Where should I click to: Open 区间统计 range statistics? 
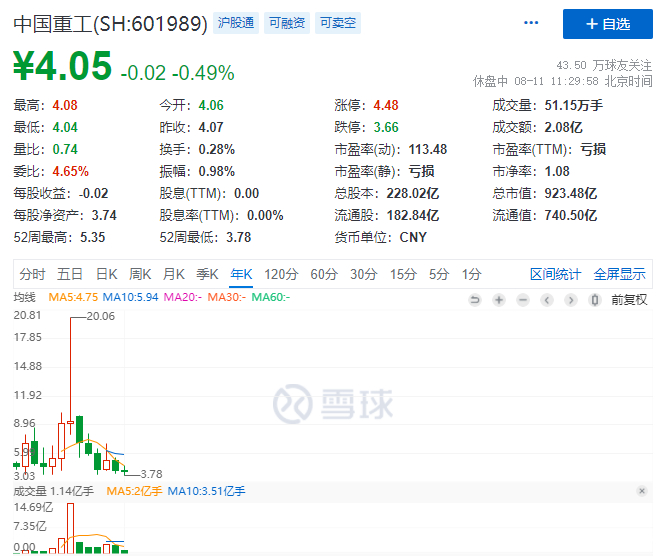[555, 274]
